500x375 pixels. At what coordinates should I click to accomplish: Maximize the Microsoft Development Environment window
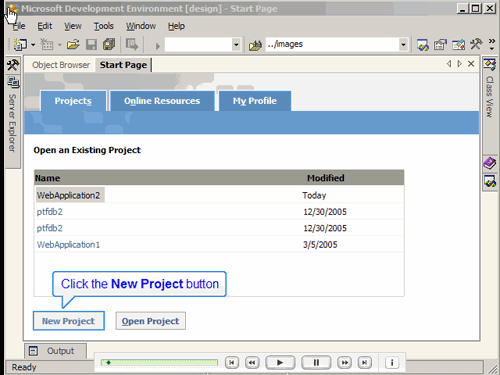(476, 8)
